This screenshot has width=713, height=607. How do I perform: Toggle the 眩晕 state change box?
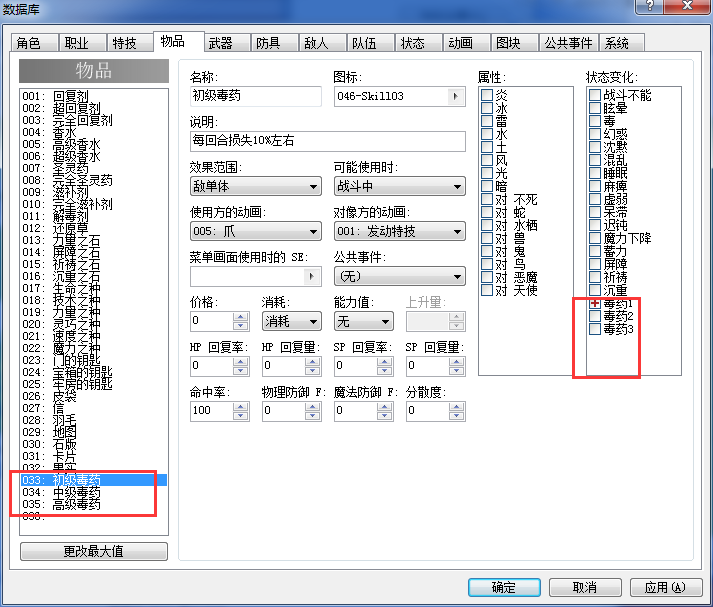pyautogui.click(x=595, y=108)
